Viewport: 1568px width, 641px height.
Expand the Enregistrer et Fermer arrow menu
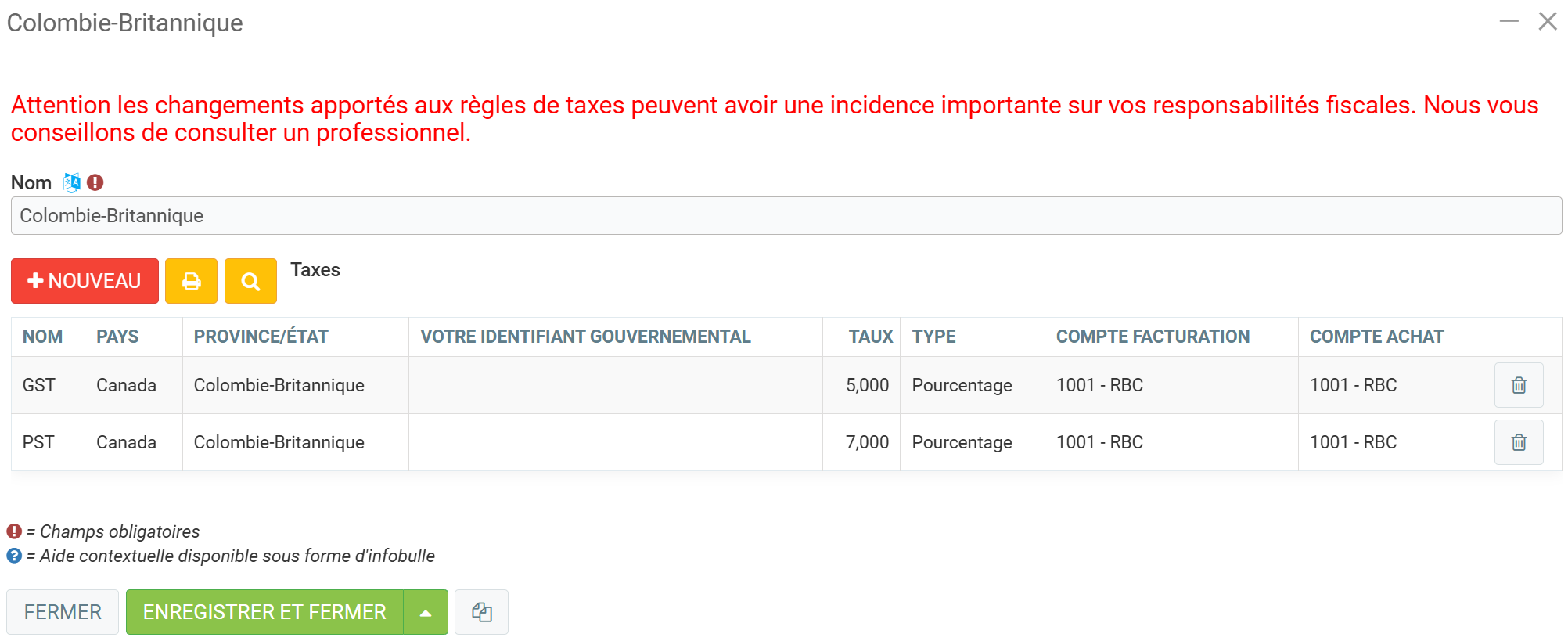[x=426, y=612]
